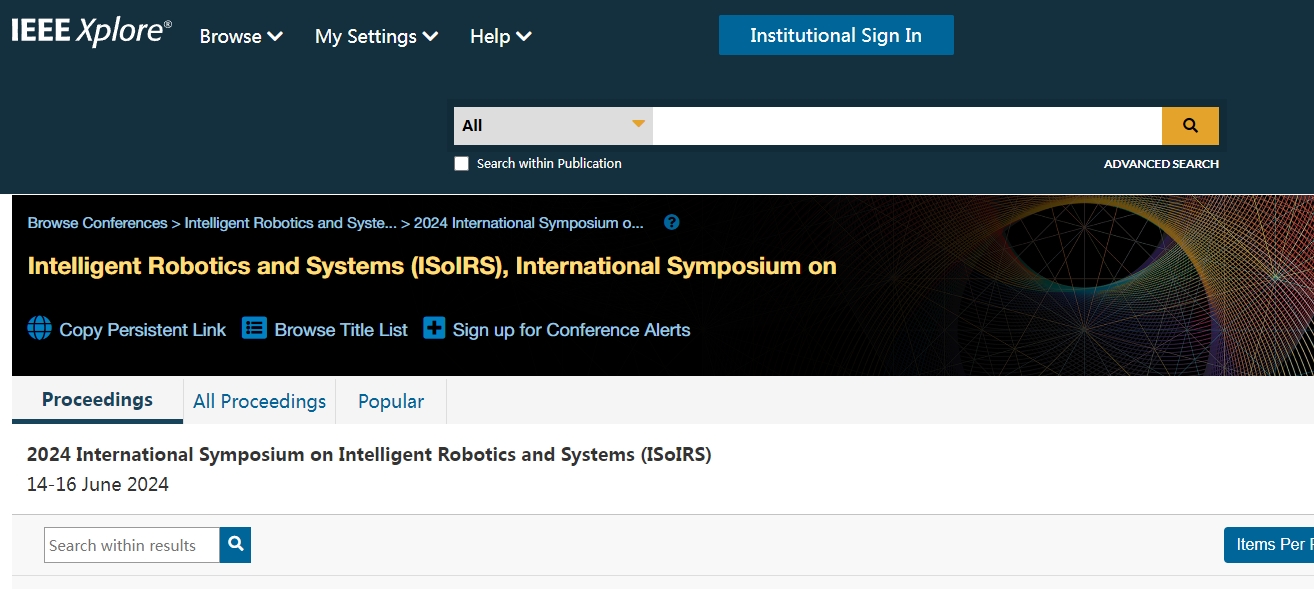Click the Browse Title List icon
Viewport: 1314px width, 589px height.
pyautogui.click(x=255, y=329)
